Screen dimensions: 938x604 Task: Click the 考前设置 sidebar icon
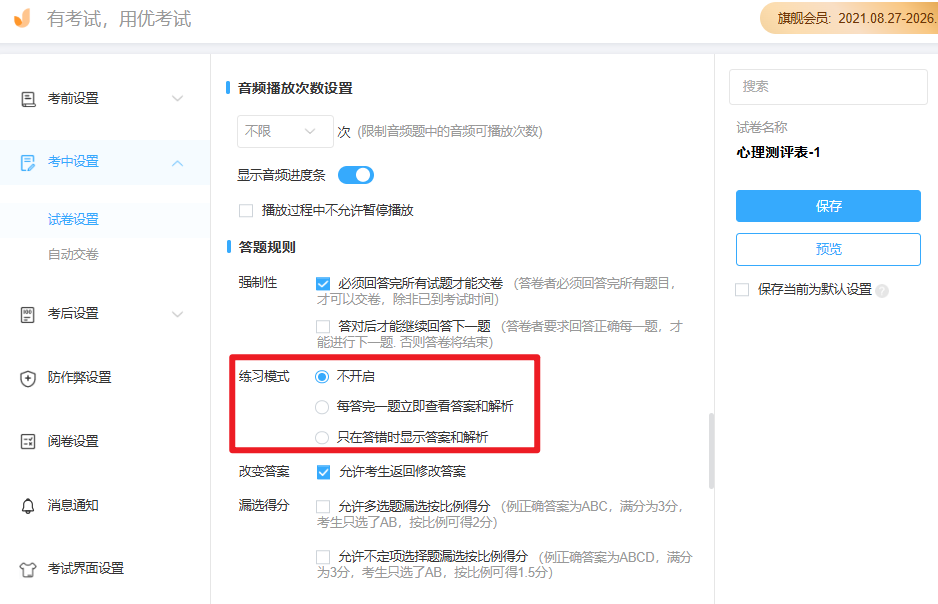tap(28, 99)
